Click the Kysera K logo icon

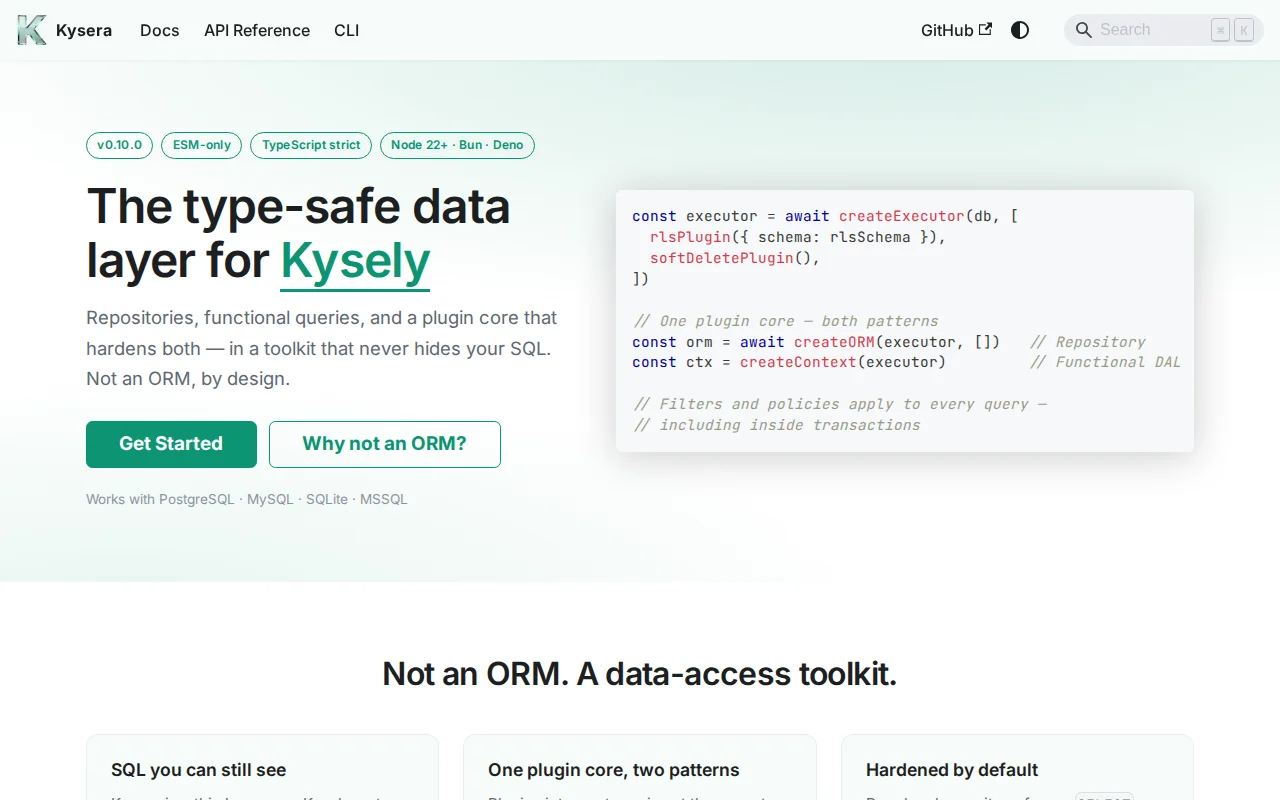(x=31, y=30)
